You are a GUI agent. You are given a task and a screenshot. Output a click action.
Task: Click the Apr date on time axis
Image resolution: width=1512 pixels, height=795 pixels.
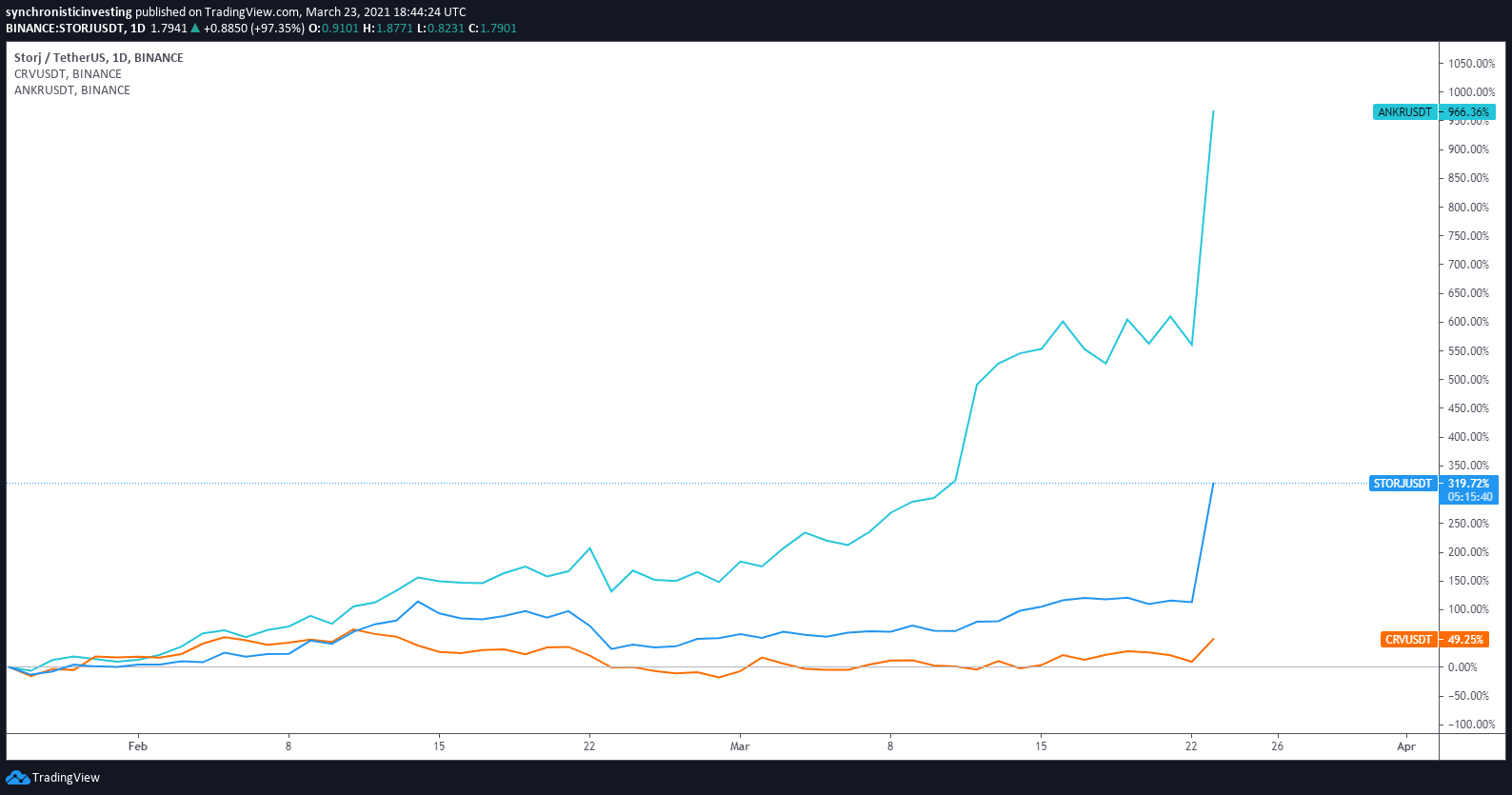coord(1406,746)
